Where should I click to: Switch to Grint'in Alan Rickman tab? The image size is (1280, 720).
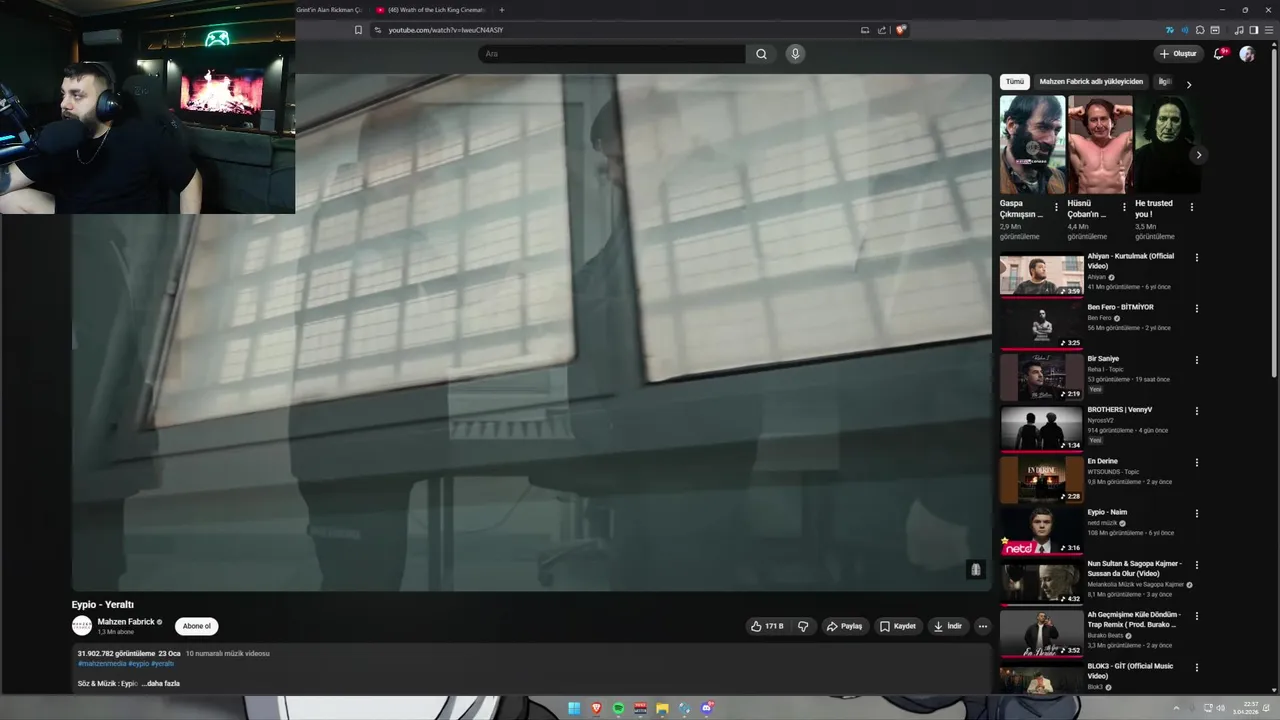click(x=330, y=9)
